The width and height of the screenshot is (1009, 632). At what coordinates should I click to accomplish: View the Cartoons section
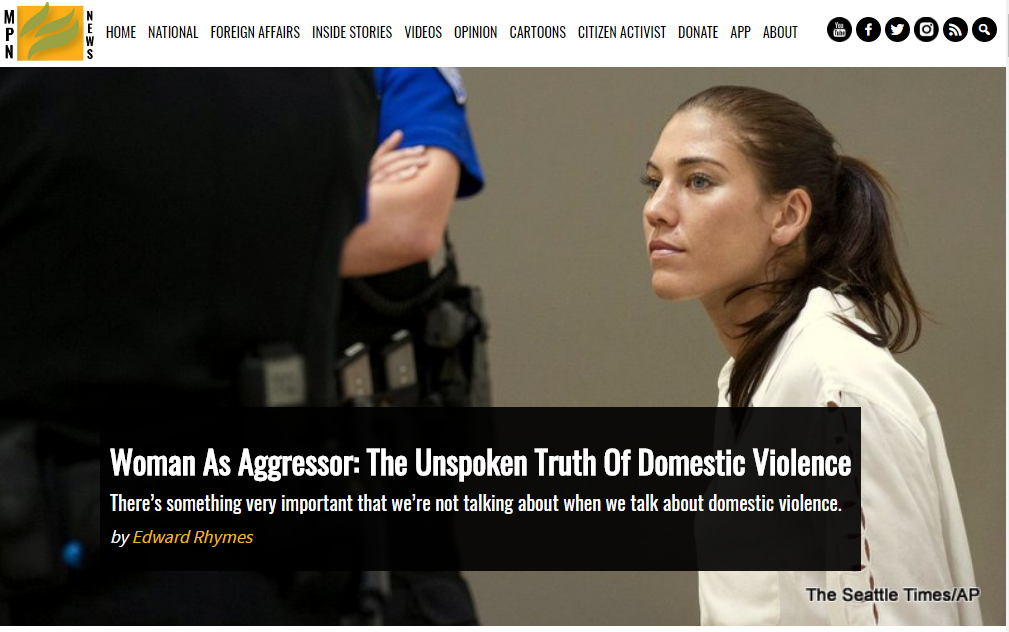tap(537, 32)
